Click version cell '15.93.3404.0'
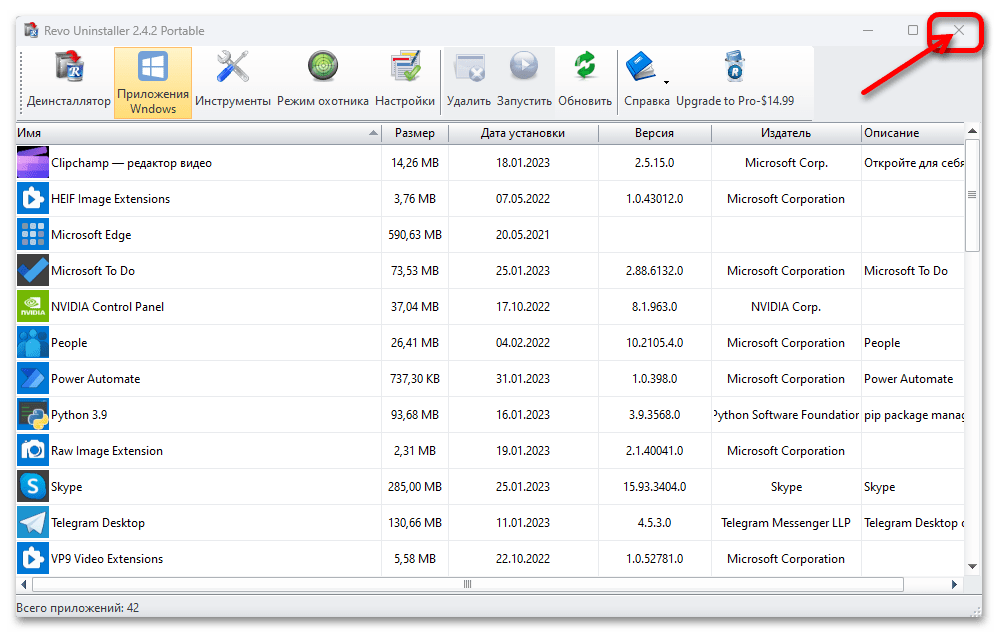 pyautogui.click(x=654, y=487)
